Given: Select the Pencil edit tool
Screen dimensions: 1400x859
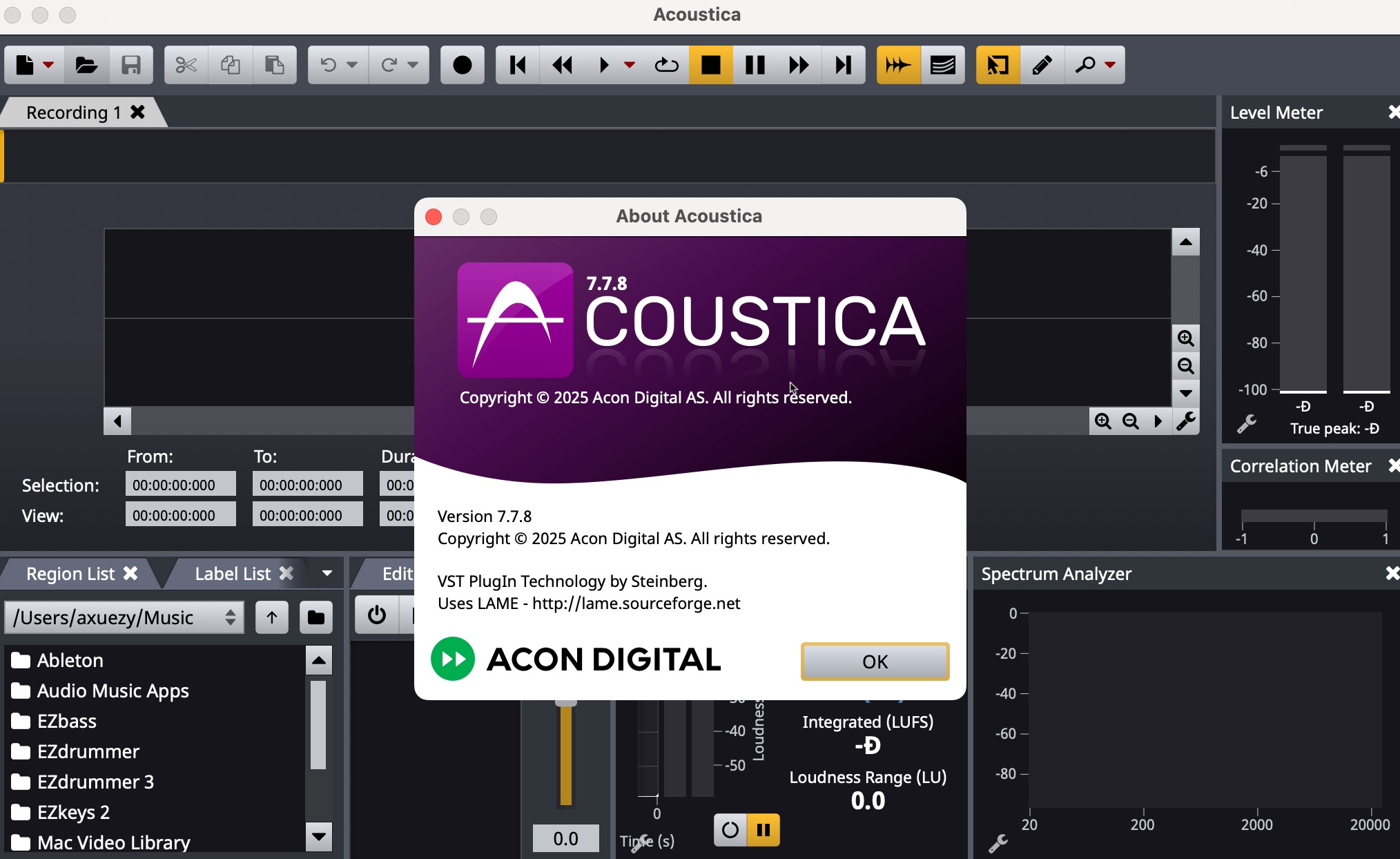Looking at the screenshot, I should (1042, 65).
